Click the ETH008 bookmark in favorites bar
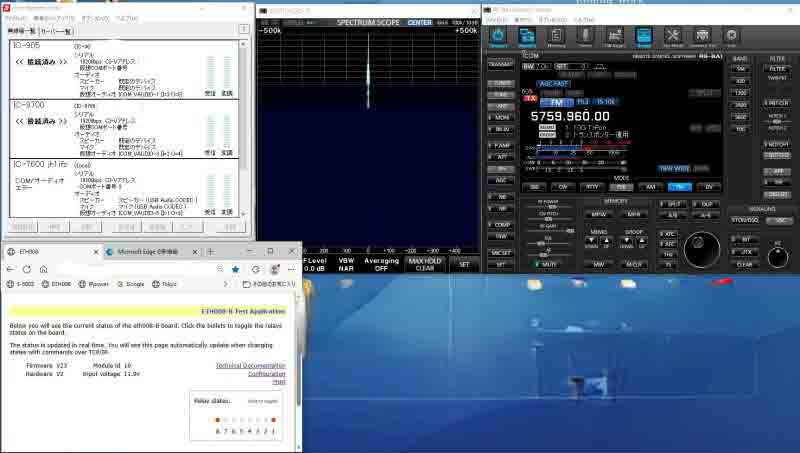800x453 pixels. 56,284
